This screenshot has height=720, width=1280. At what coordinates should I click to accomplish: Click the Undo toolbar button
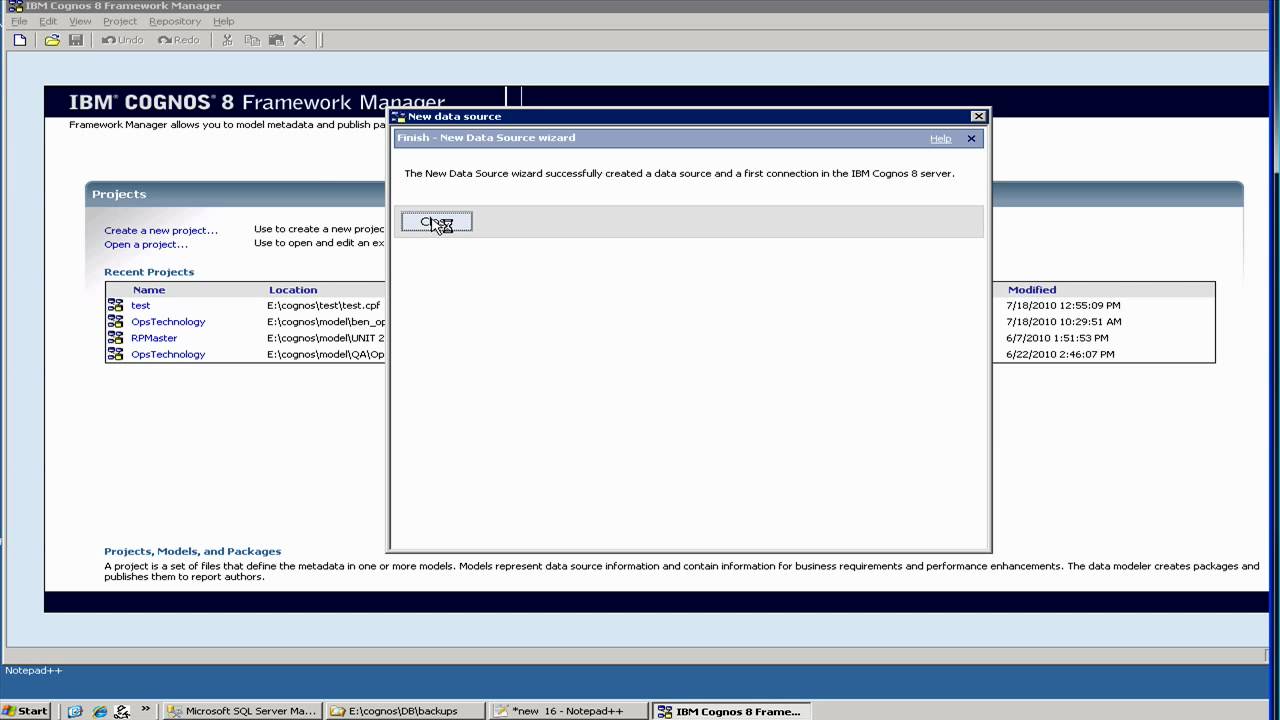pos(123,40)
